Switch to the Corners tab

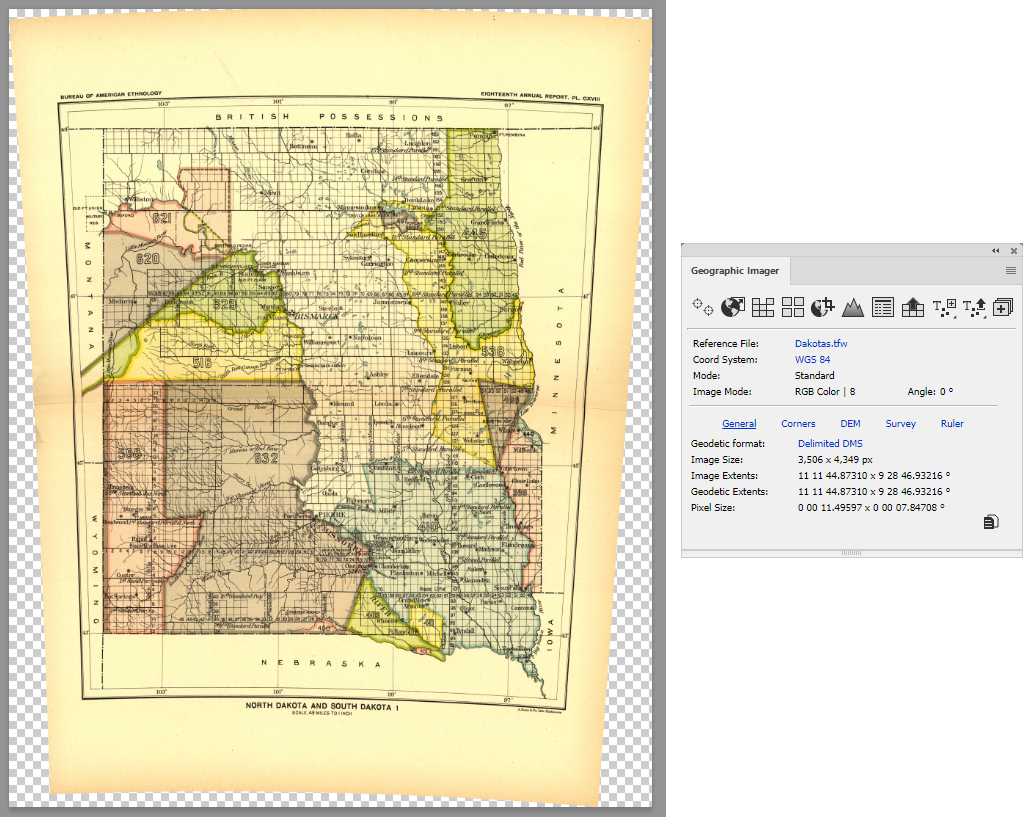[798, 424]
